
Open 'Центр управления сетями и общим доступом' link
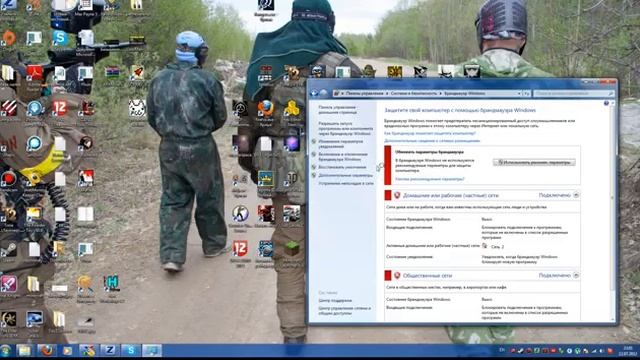pos(344,311)
